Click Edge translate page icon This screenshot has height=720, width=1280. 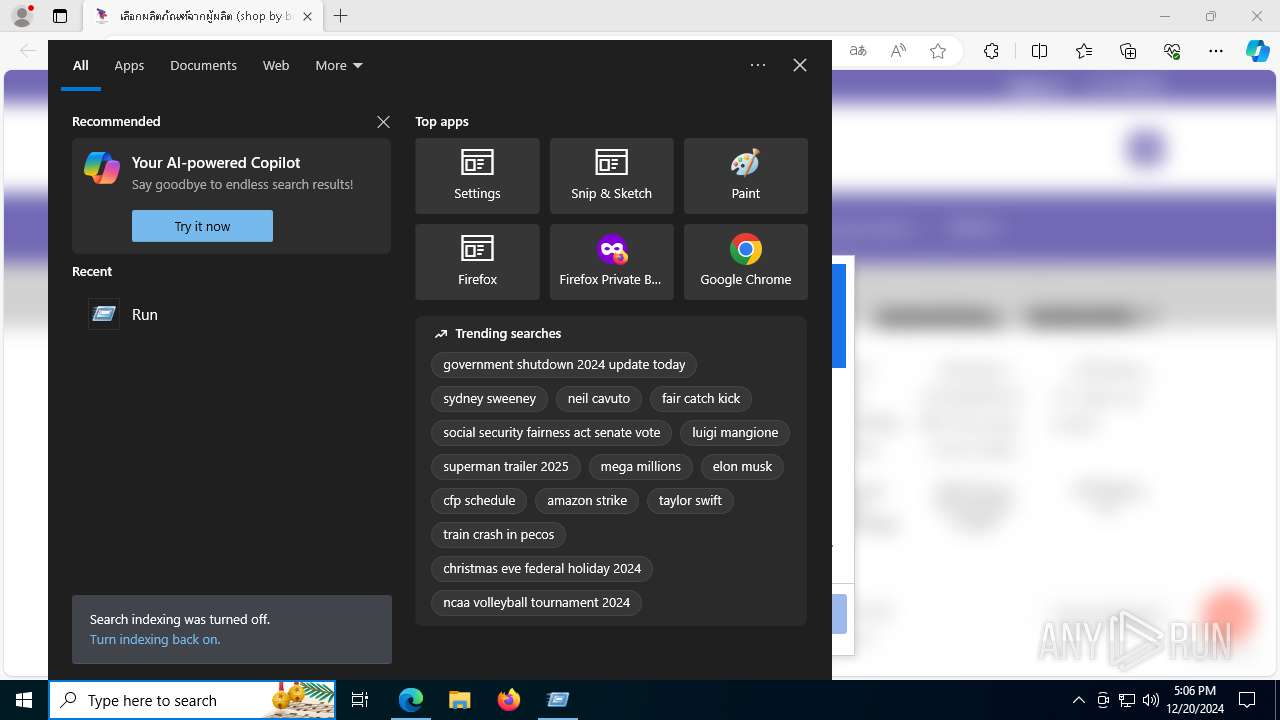pyautogui.click(x=858, y=51)
